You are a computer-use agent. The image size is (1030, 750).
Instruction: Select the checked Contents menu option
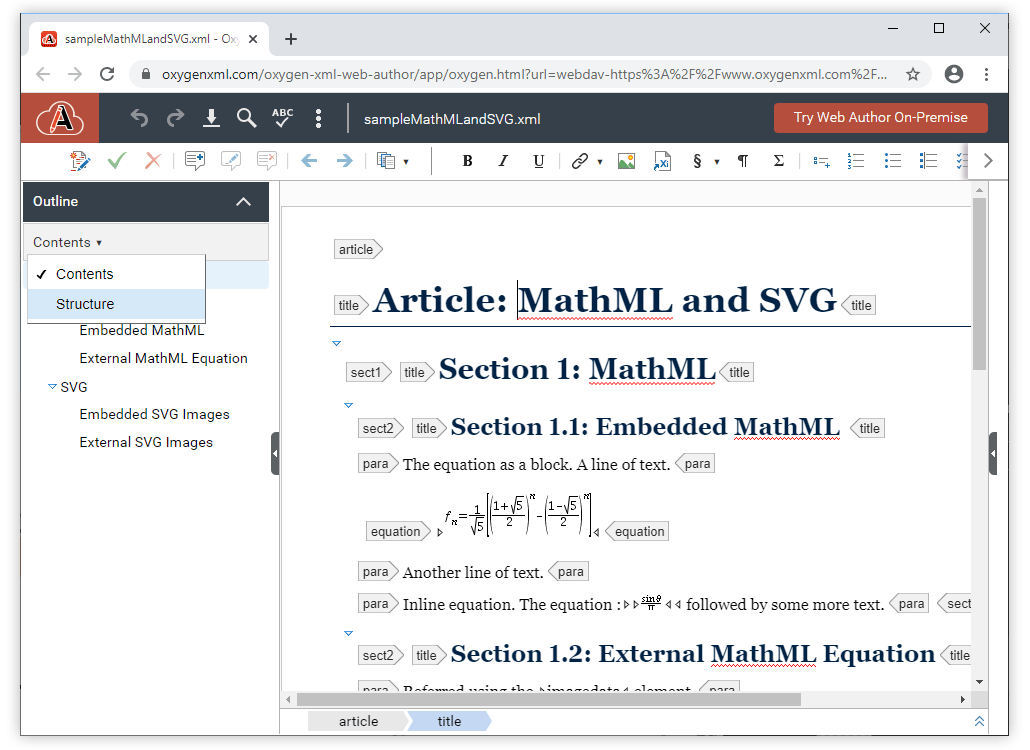click(117, 274)
